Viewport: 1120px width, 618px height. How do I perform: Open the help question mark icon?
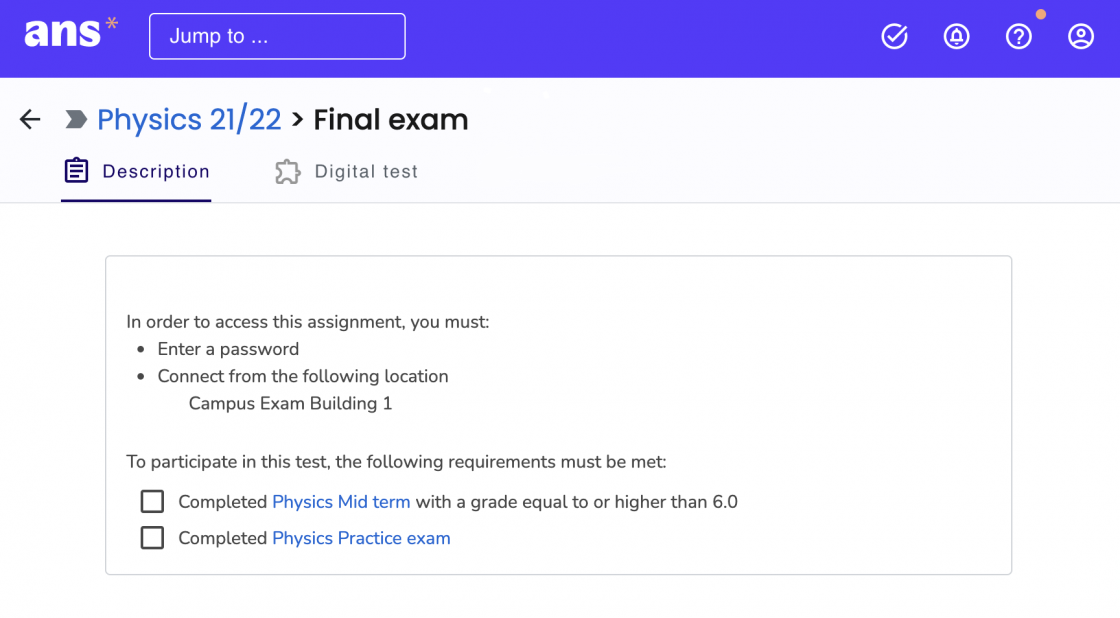pyautogui.click(x=1019, y=36)
